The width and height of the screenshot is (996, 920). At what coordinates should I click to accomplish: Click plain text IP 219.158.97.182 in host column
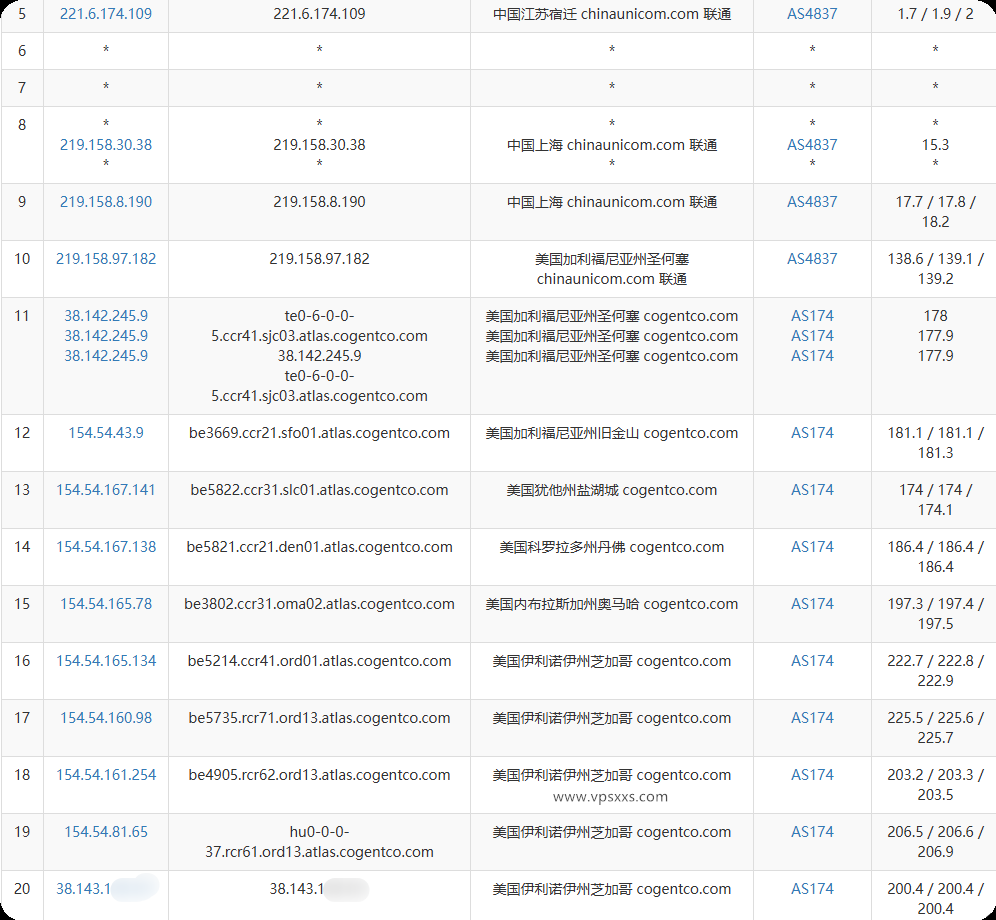[x=320, y=259]
